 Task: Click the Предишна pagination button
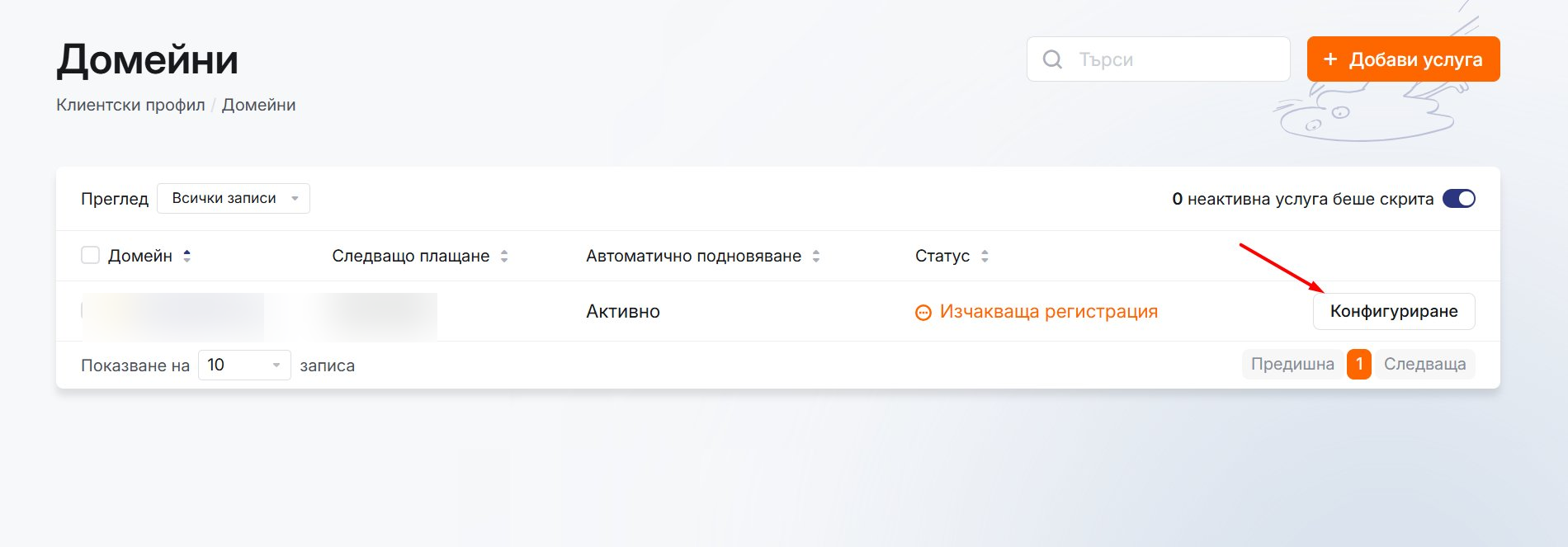[1292, 365]
